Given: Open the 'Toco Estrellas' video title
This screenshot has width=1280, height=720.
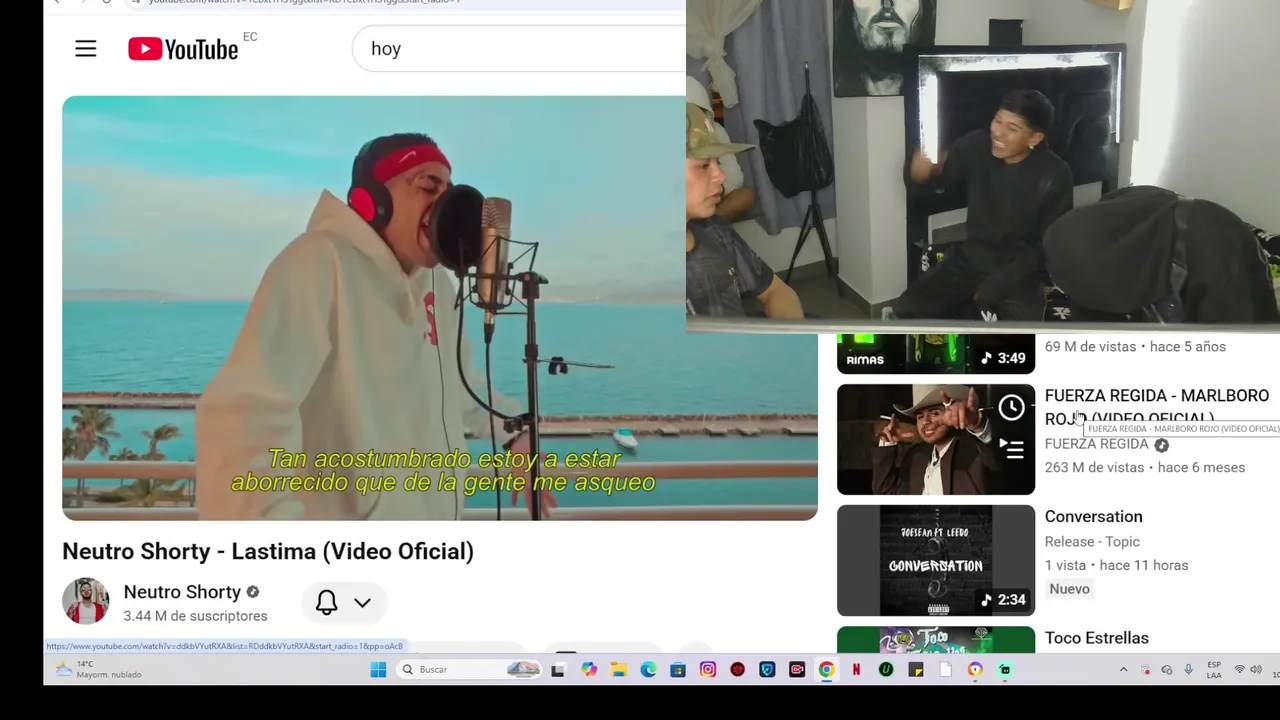Looking at the screenshot, I should (x=1096, y=638).
